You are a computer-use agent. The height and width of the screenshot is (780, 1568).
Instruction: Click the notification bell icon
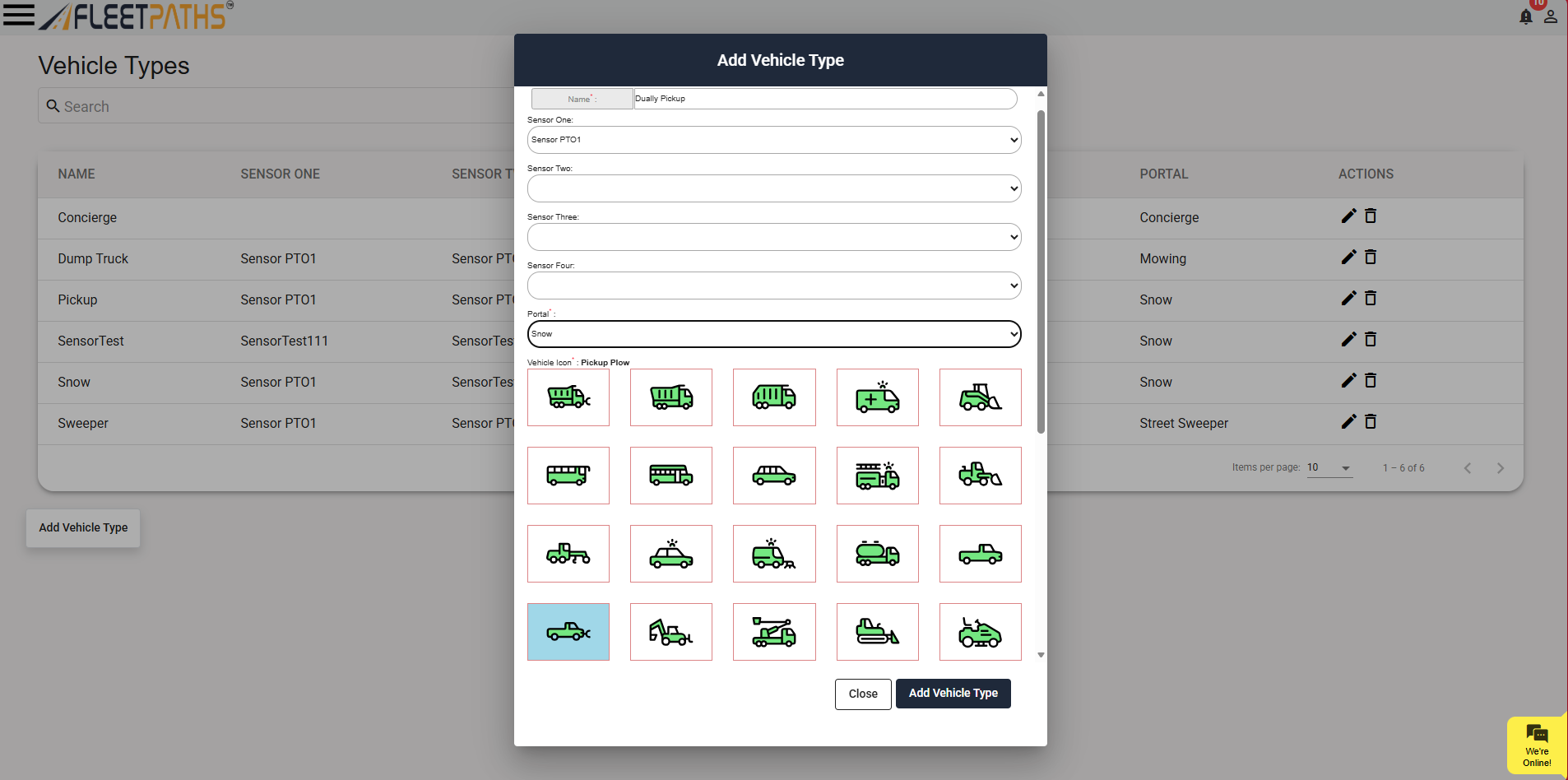[x=1525, y=17]
